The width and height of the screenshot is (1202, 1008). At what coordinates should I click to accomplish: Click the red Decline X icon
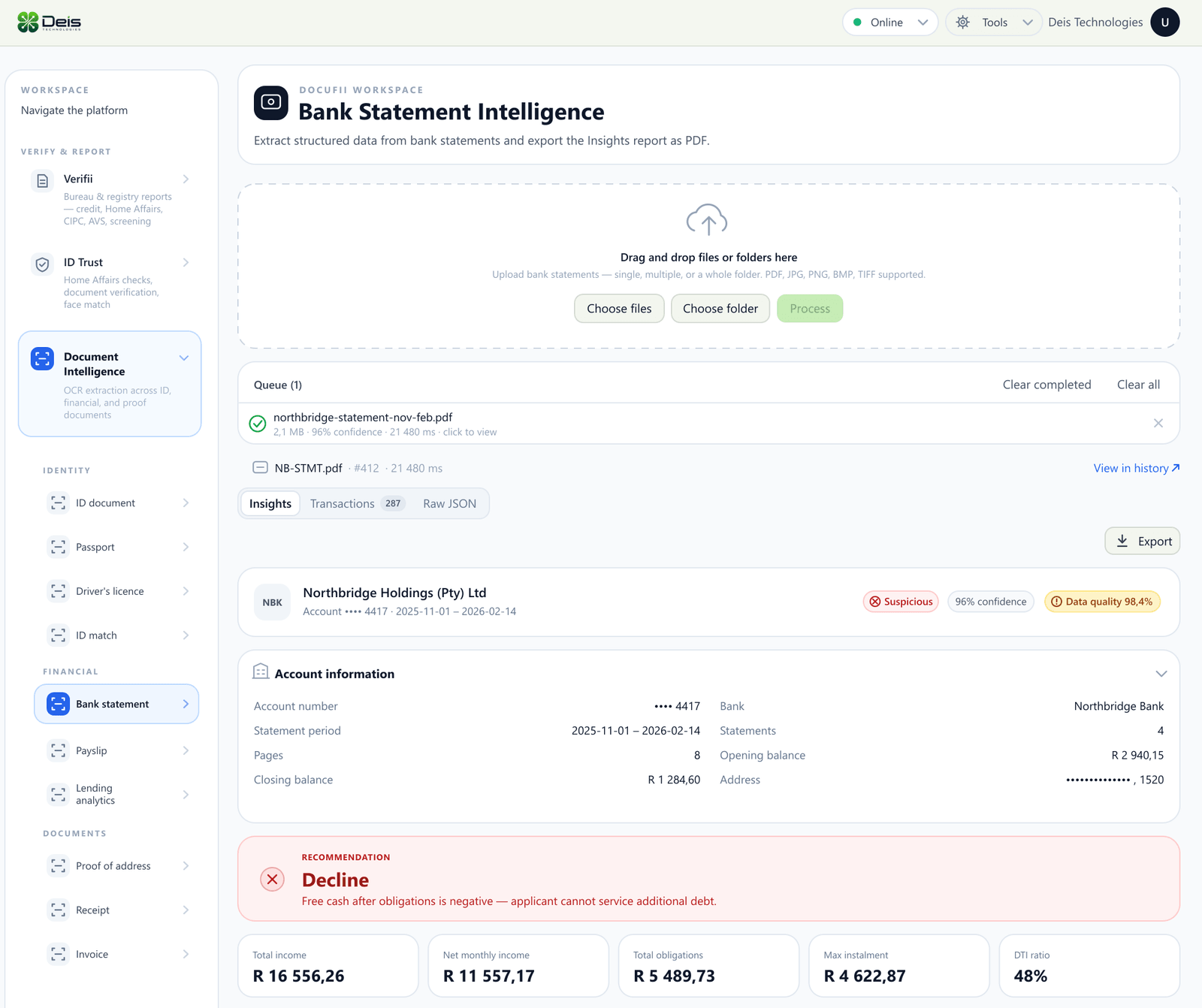pyautogui.click(x=272, y=879)
